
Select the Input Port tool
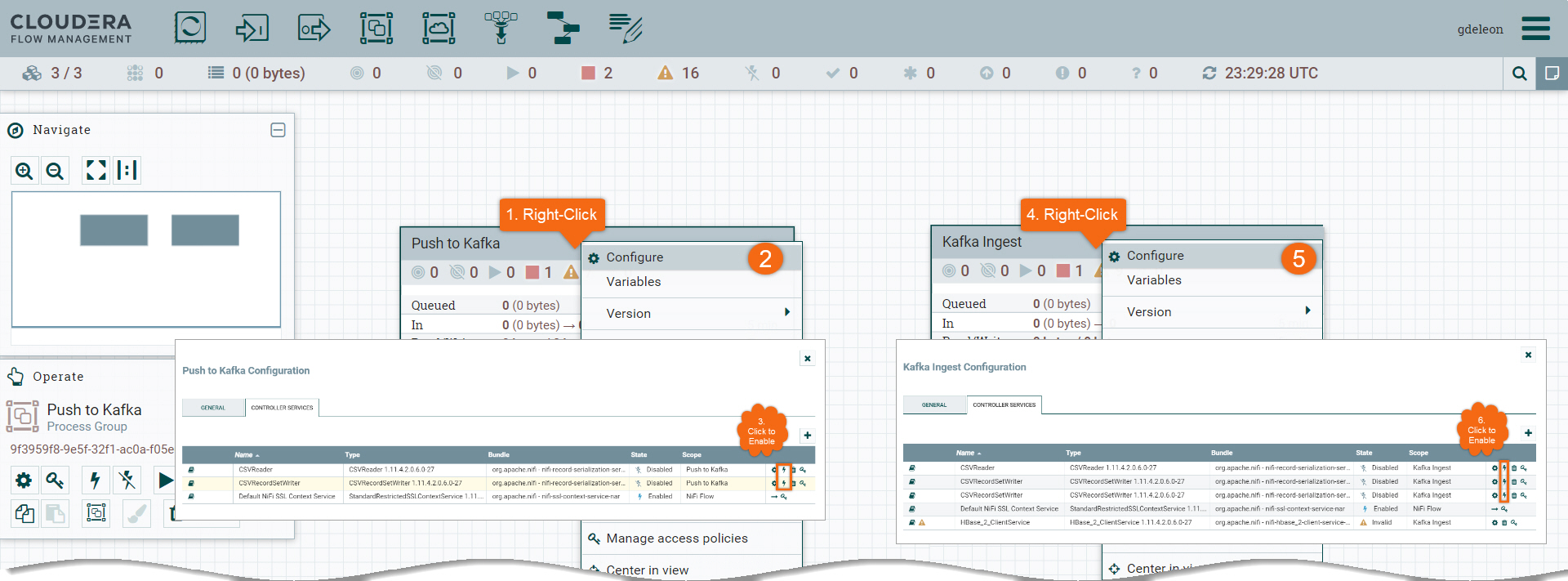[x=252, y=28]
